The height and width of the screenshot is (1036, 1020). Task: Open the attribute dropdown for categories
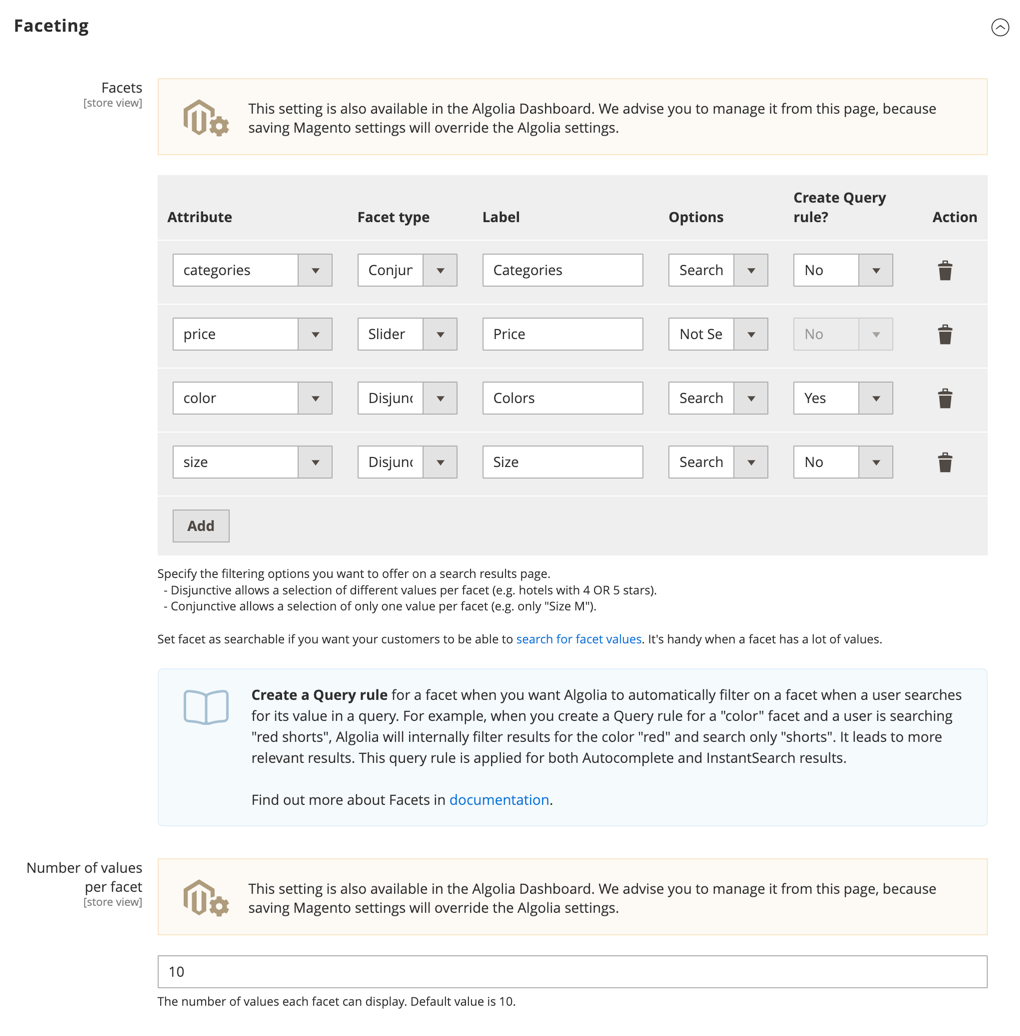coord(316,269)
